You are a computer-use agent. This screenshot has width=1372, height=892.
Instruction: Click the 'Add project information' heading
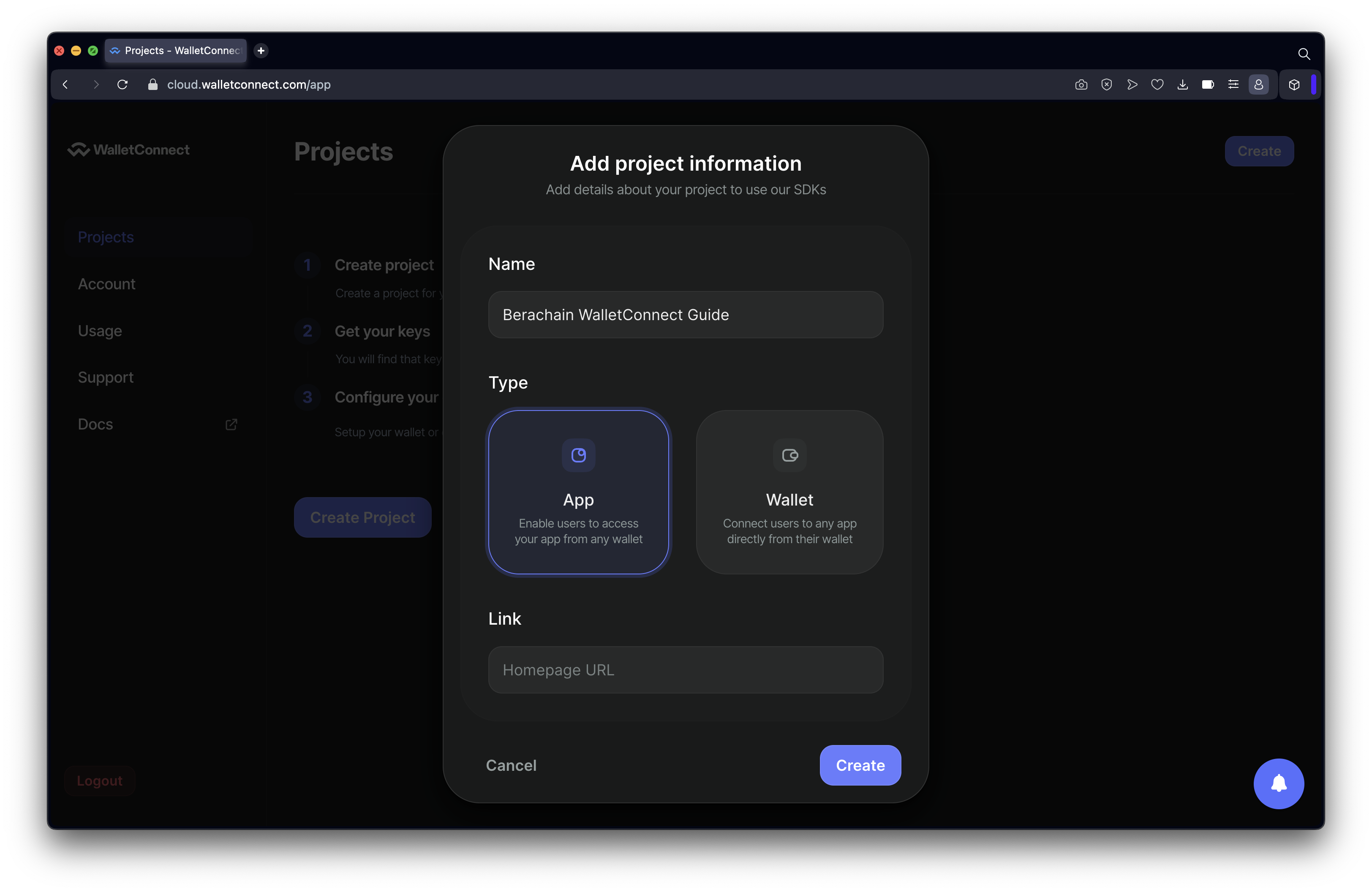tap(686, 163)
